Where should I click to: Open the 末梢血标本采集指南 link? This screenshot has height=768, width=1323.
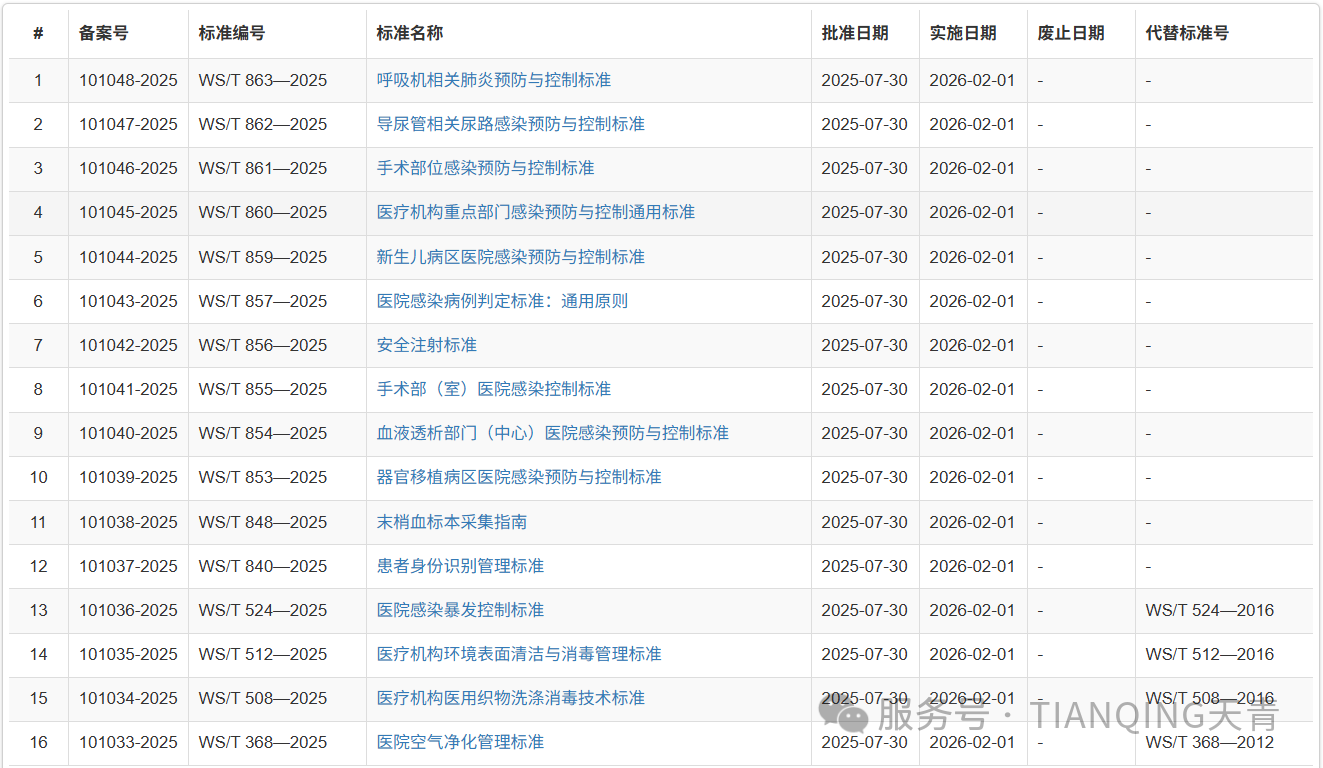click(x=446, y=521)
